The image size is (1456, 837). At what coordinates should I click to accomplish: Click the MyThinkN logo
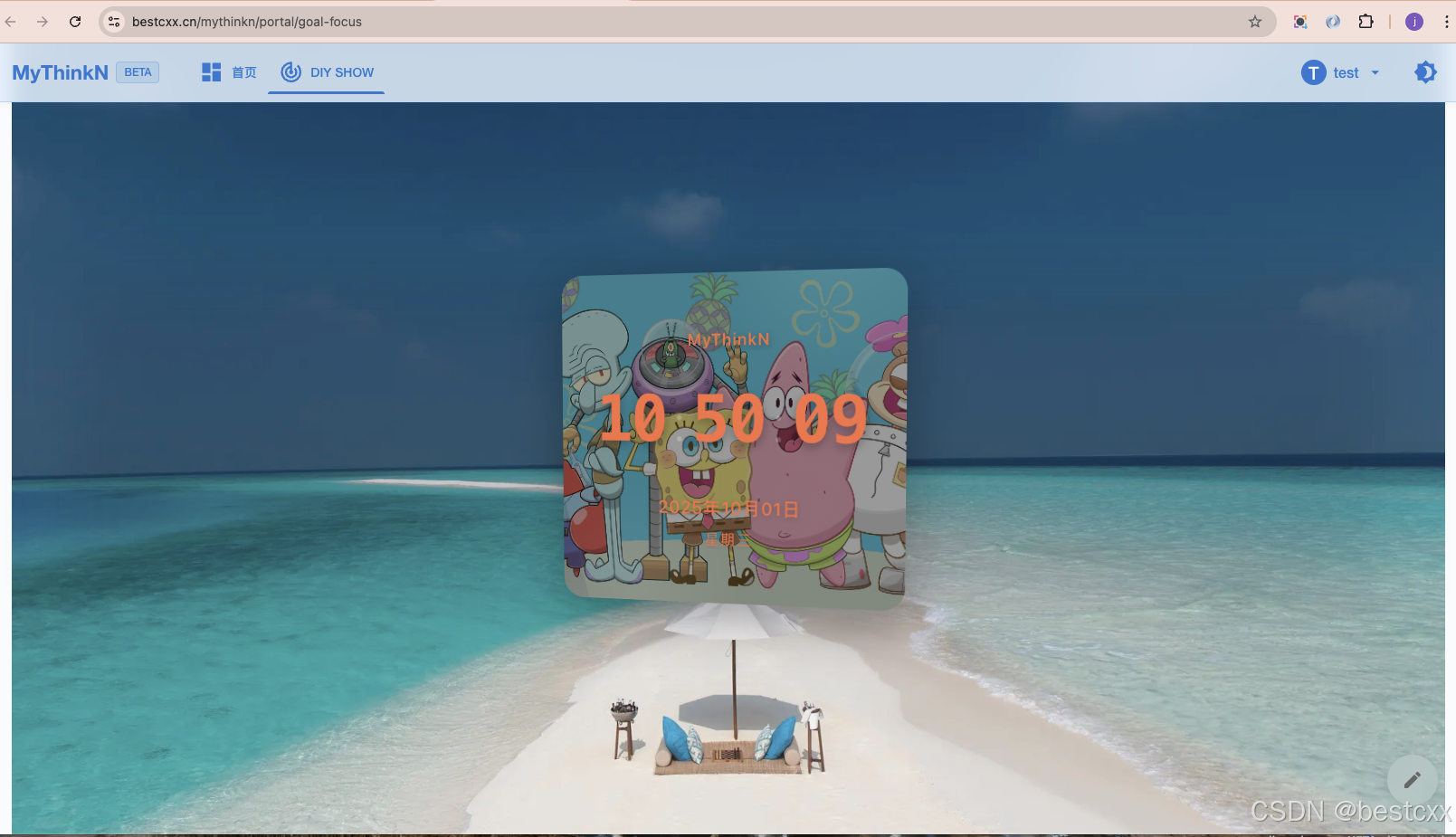point(60,72)
